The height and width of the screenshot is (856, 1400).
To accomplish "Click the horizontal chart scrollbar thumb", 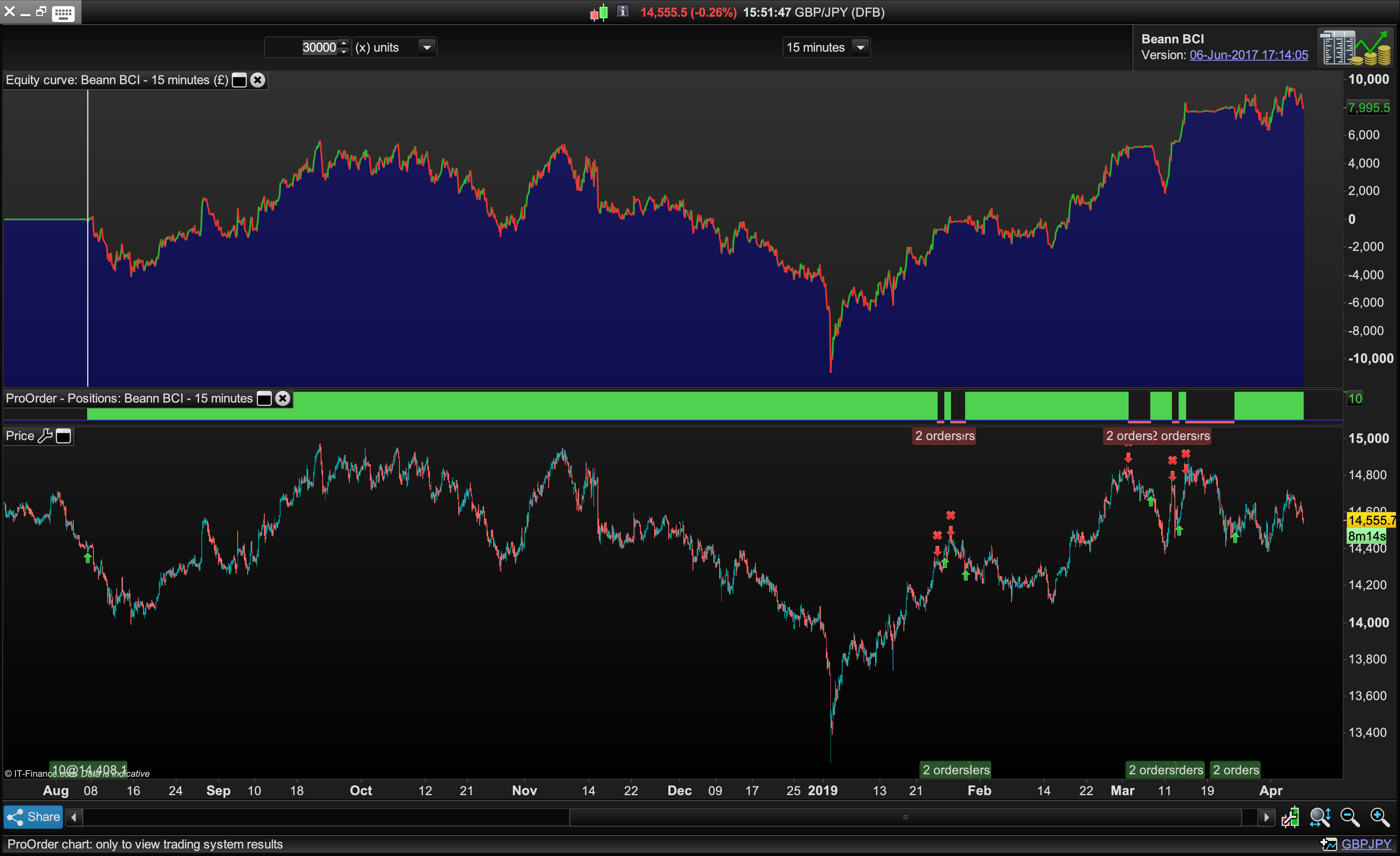I will 905,817.
